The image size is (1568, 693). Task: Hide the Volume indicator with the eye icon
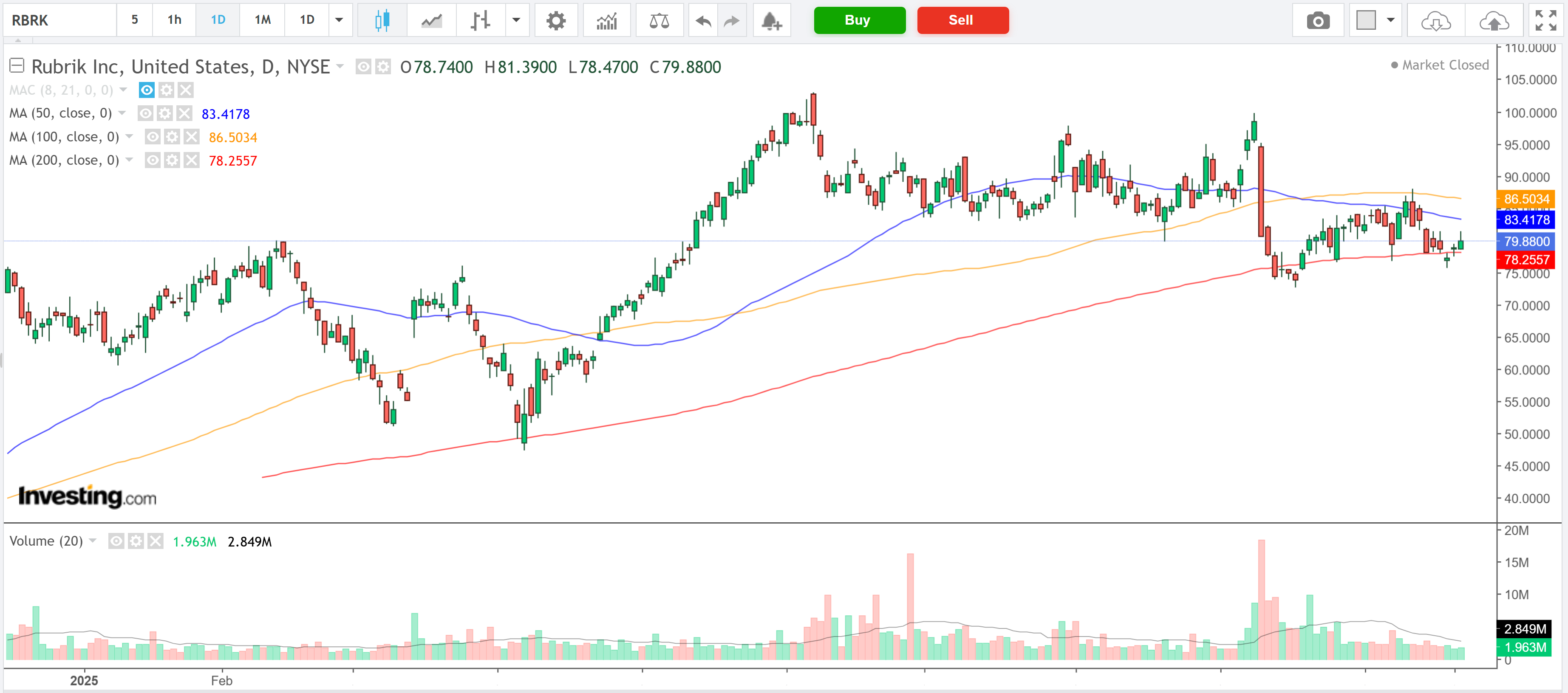click(116, 541)
